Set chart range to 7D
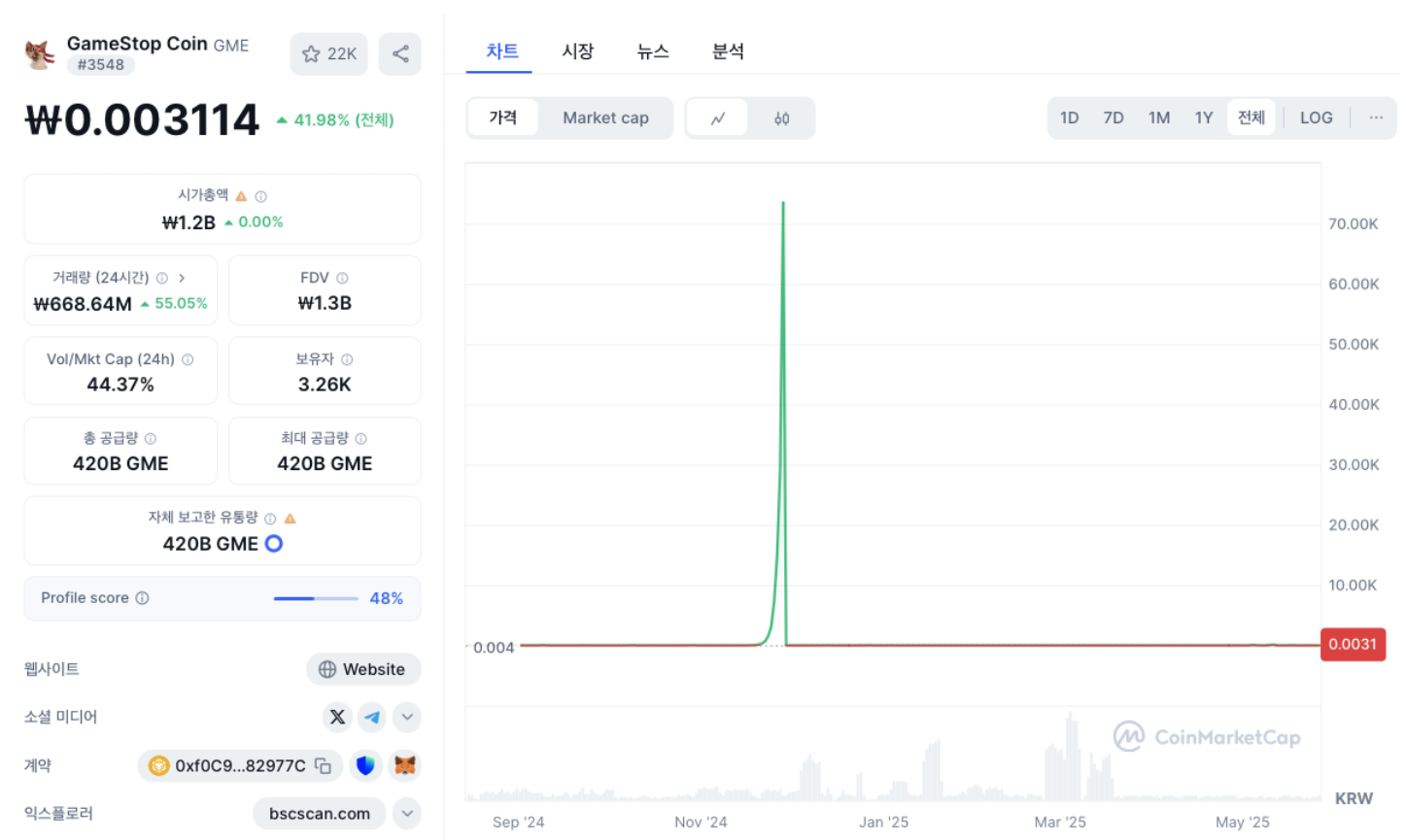 [1114, 118]
